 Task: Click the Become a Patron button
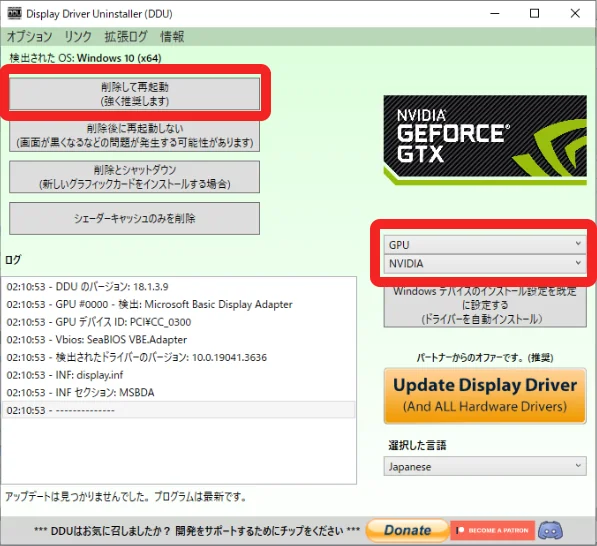click(492, 530)
